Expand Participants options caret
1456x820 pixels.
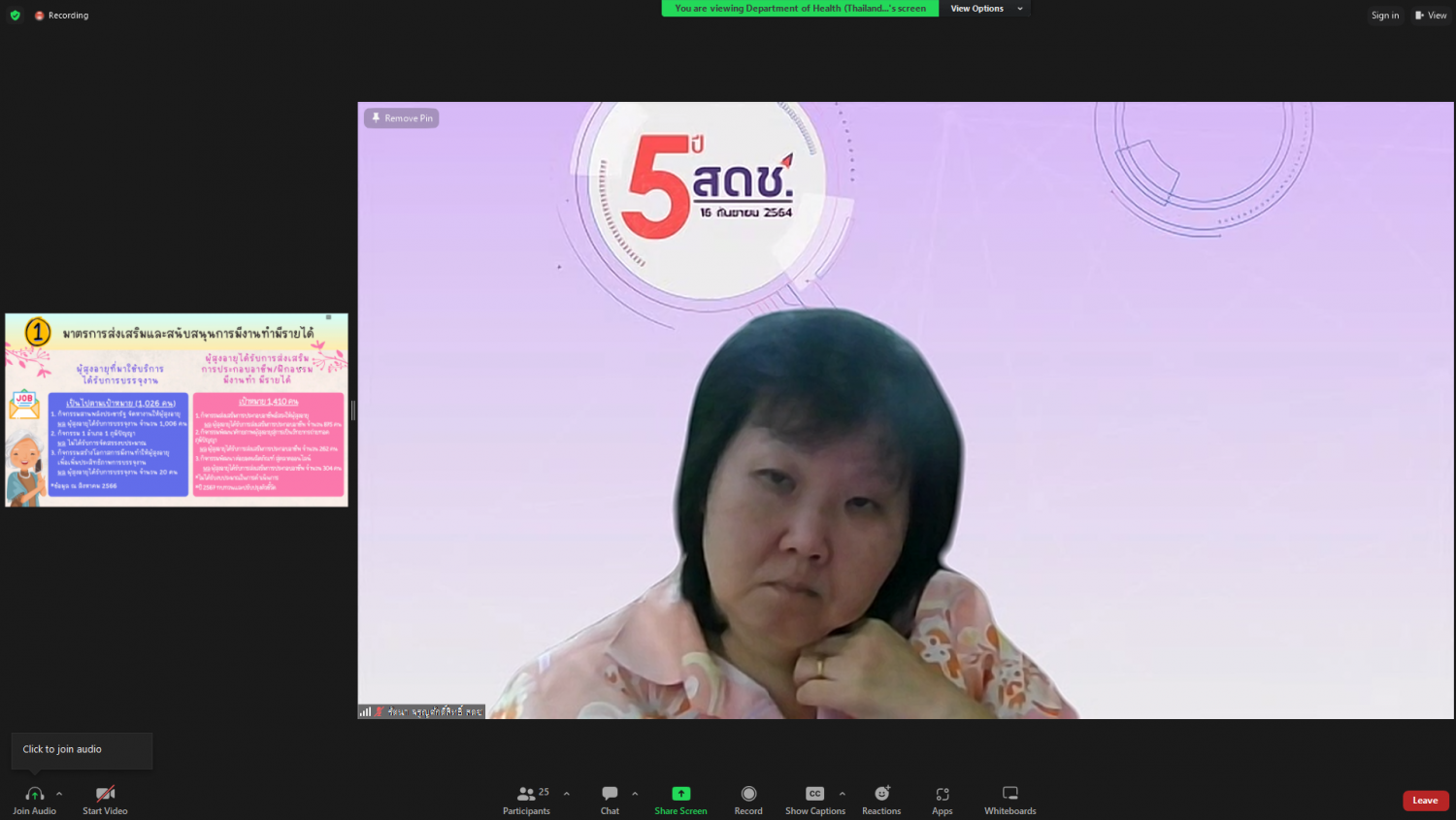coord(567,794)
